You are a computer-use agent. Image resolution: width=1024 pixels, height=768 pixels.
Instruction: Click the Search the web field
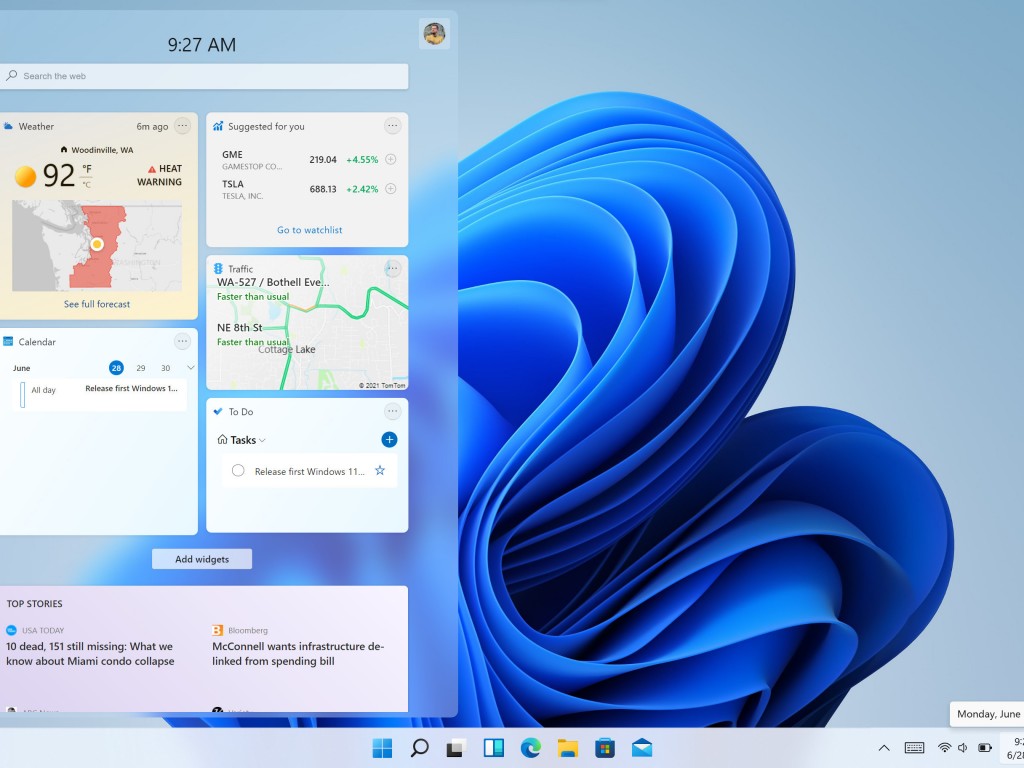pyautogui.click(x=205, y=76)
